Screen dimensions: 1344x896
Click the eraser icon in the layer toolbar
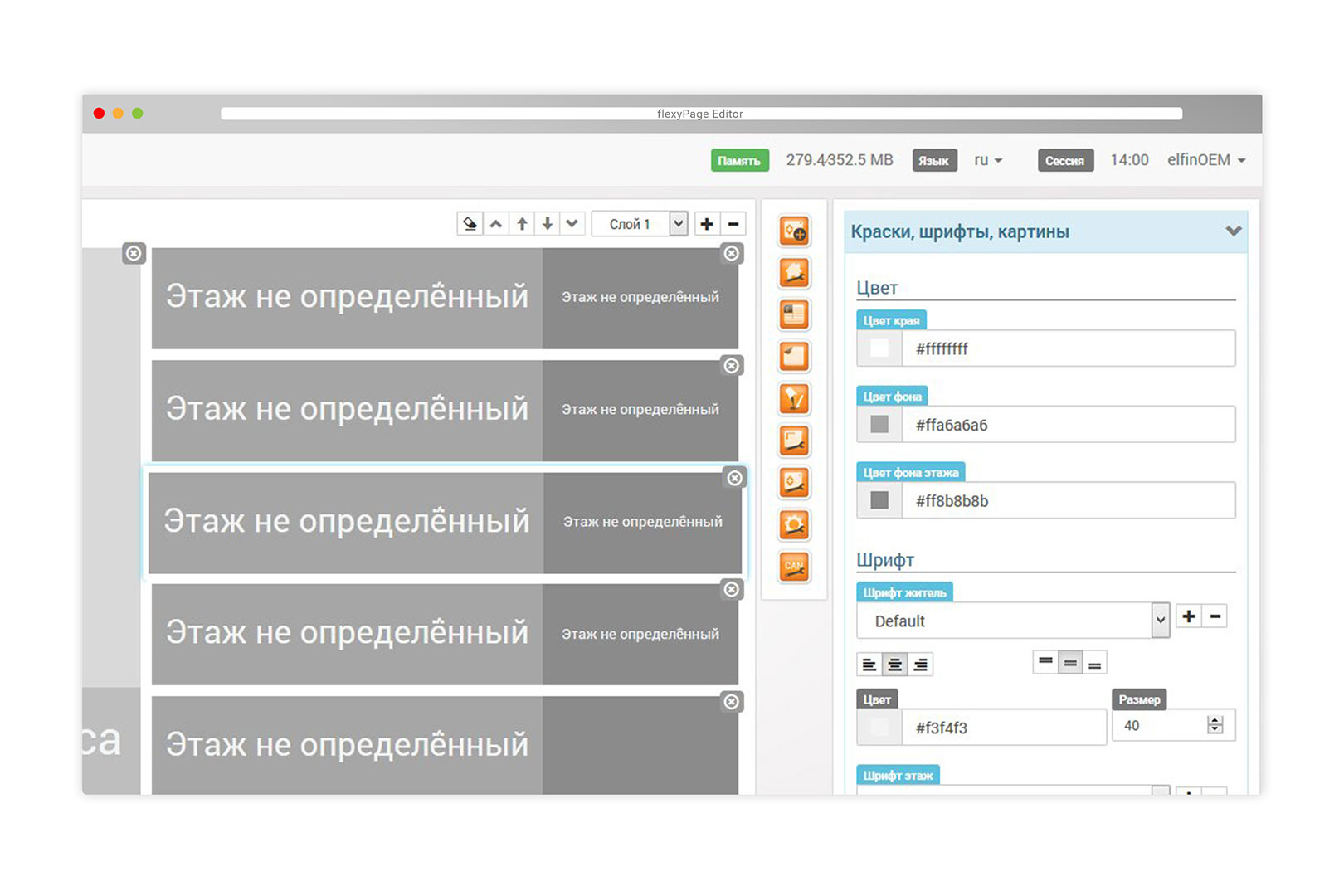[470, 224]
